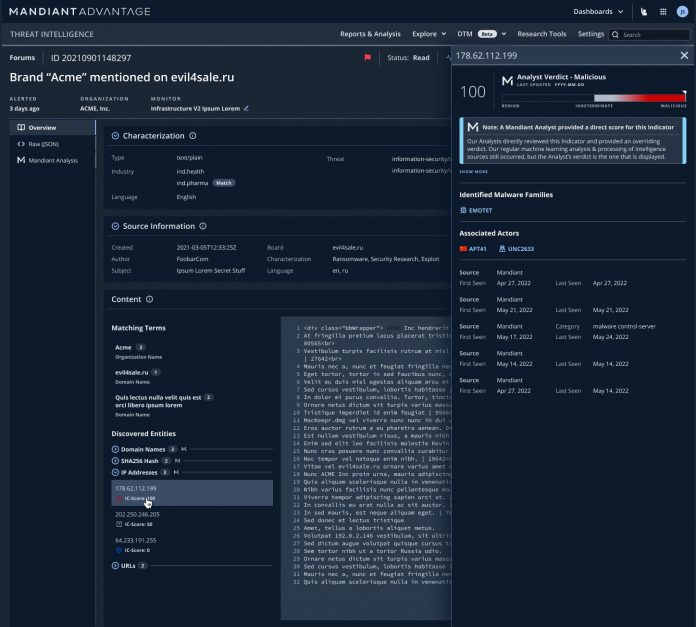
Task: Open Settings in top navigation
Action: (x=590, y=34)
